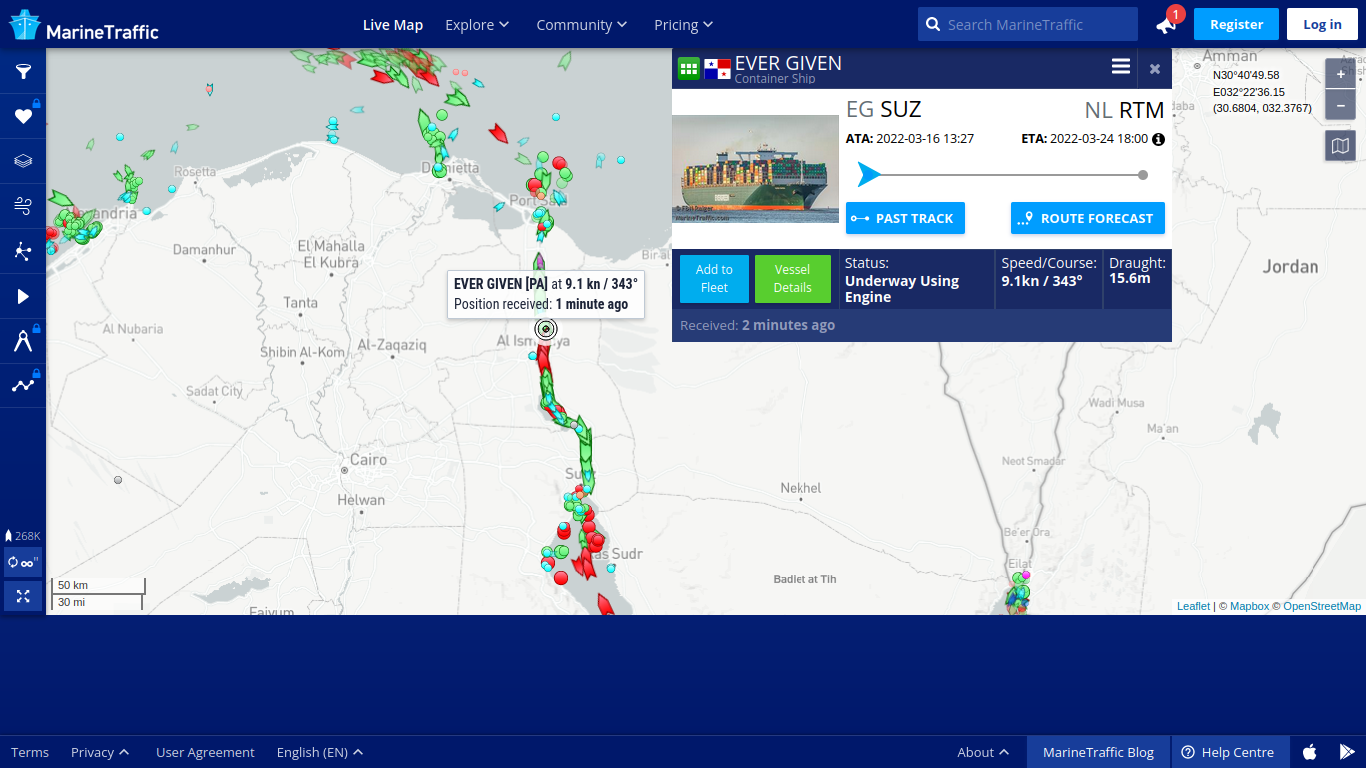Expand the Privacy footer menu
Image resolution: width=1366 pixels, height=768 pixels.
pyautogui.click(x=100, y=752)
